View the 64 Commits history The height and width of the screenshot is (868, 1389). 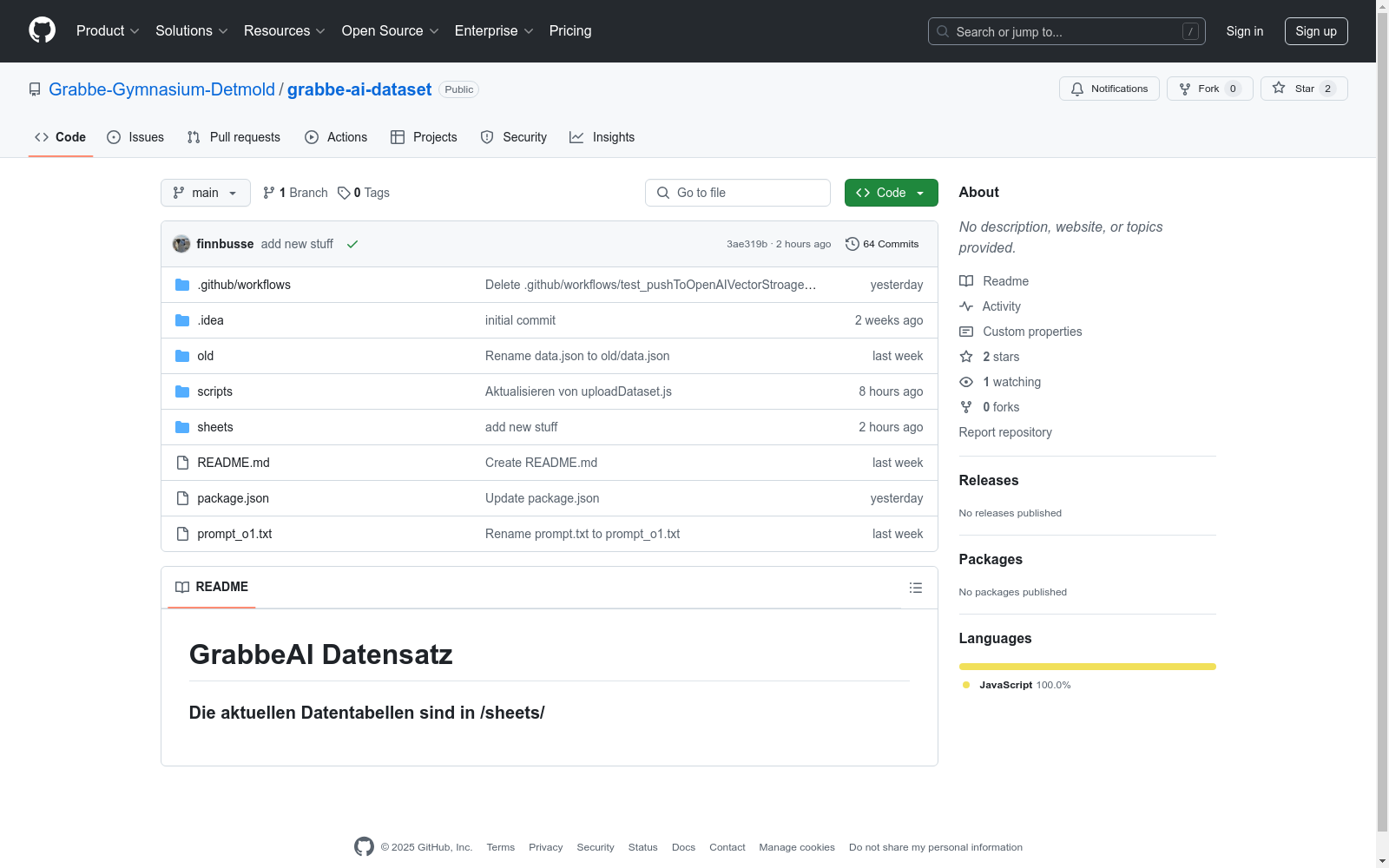[882, 244]
